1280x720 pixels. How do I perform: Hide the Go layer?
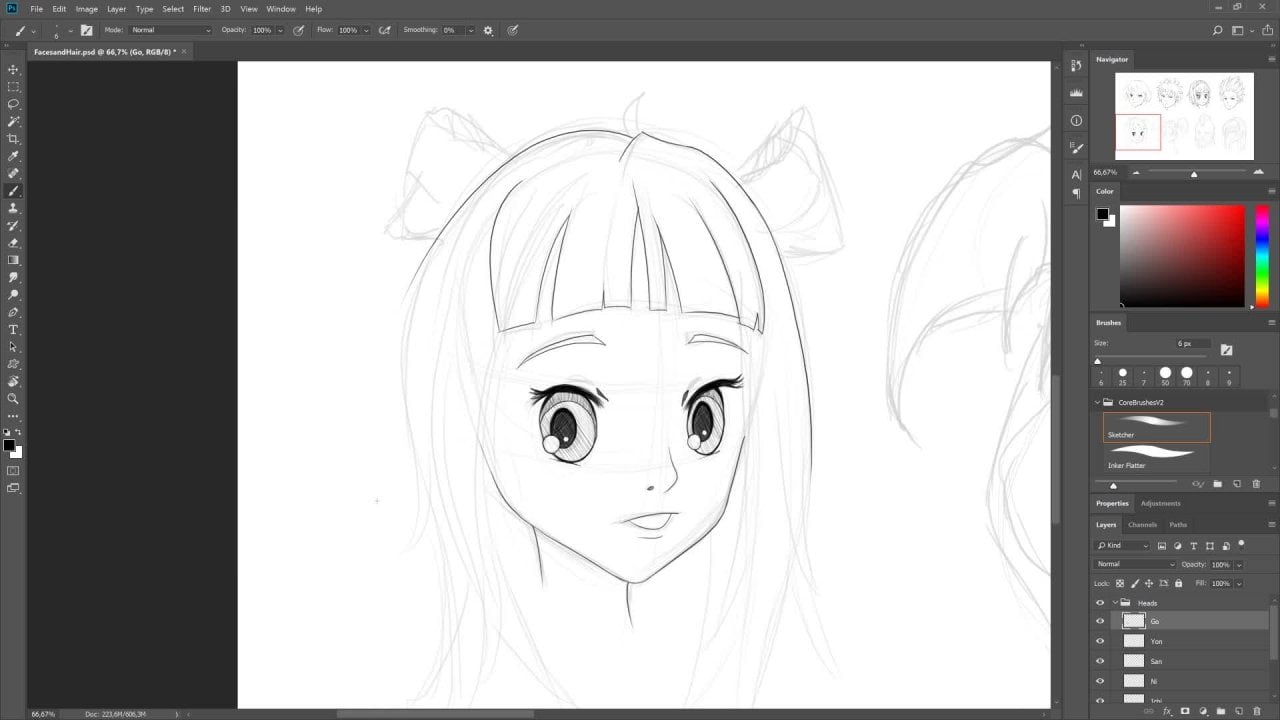click(1100, 622)
